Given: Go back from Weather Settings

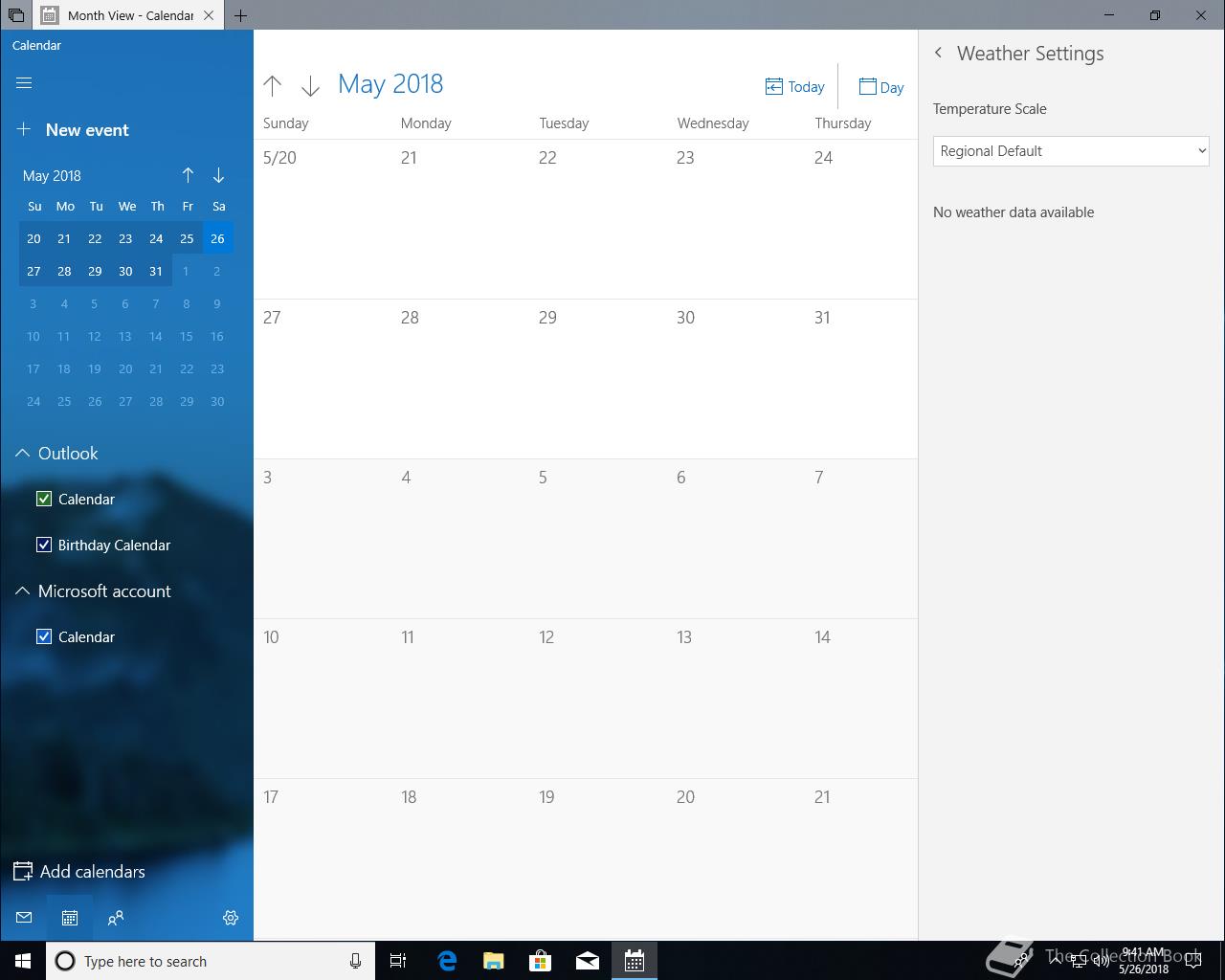Looking at the screenshot, I should [x=938, y=54].
